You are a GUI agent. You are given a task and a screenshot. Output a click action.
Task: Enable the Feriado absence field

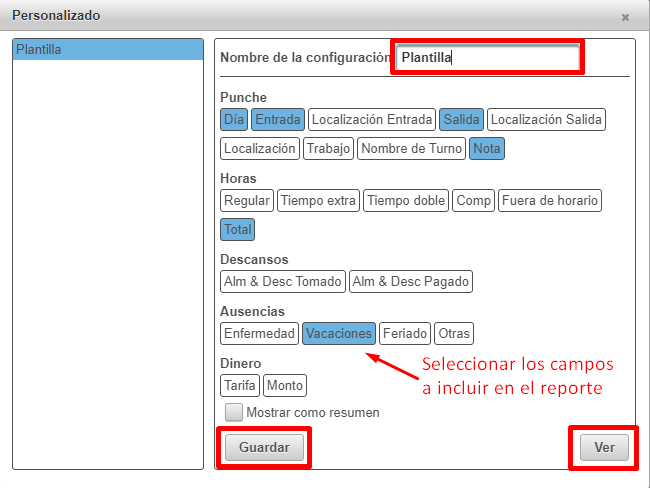405,334
